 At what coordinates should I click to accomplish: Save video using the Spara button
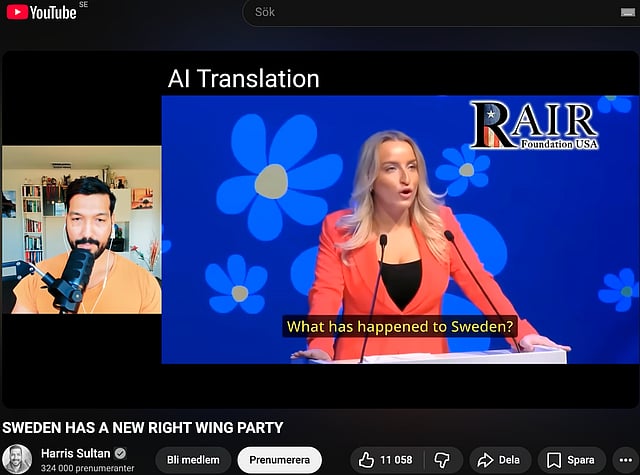[571, 460]
